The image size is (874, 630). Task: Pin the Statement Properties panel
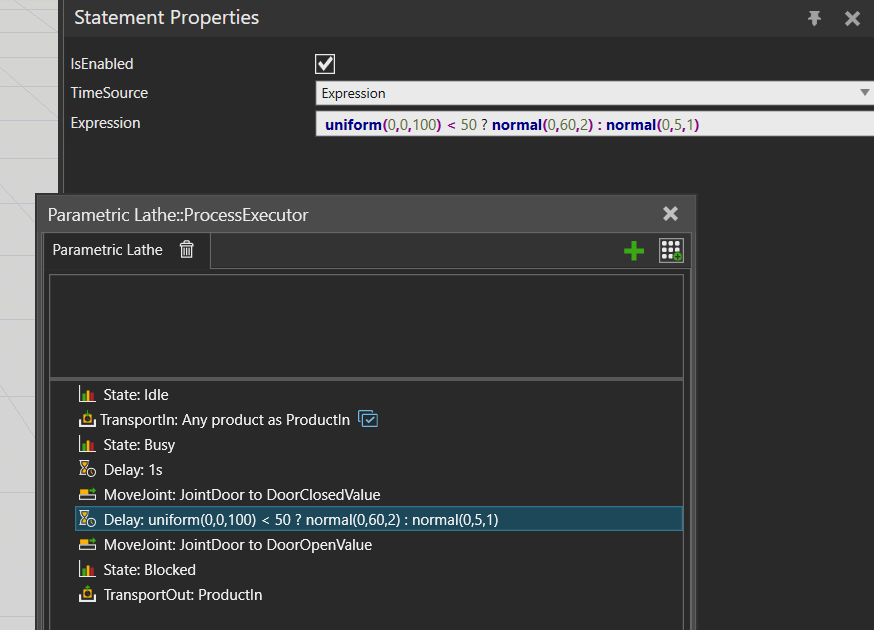(816, 18)
